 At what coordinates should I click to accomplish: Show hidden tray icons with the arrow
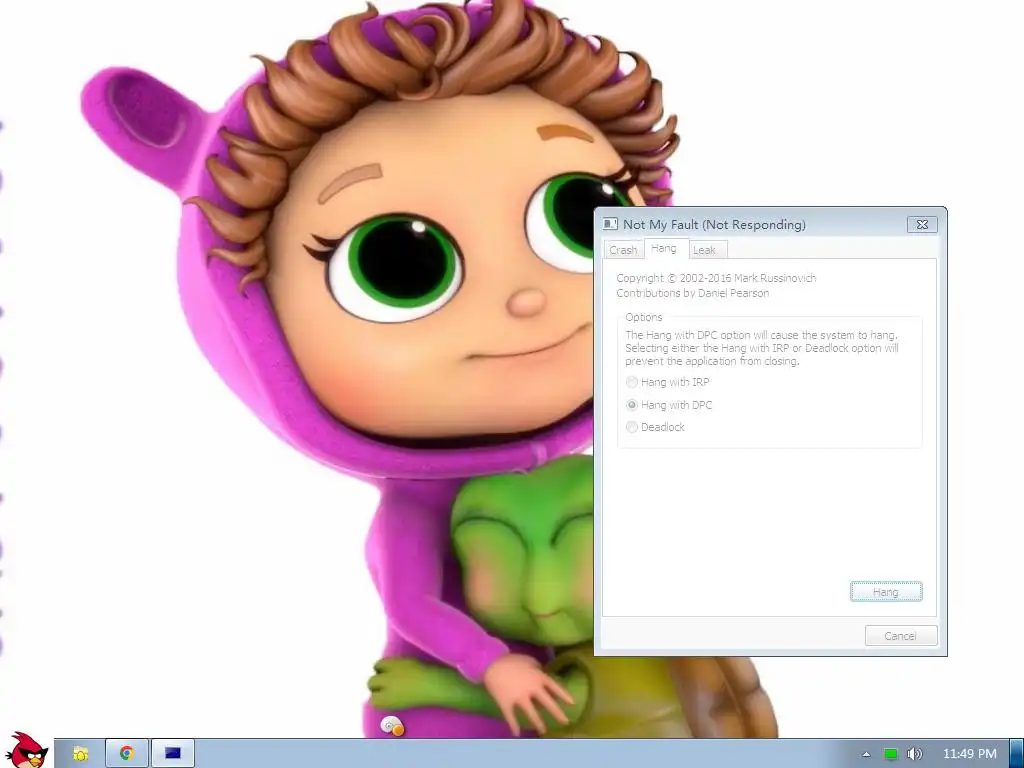pyautogui.click(x=866, y=754)
